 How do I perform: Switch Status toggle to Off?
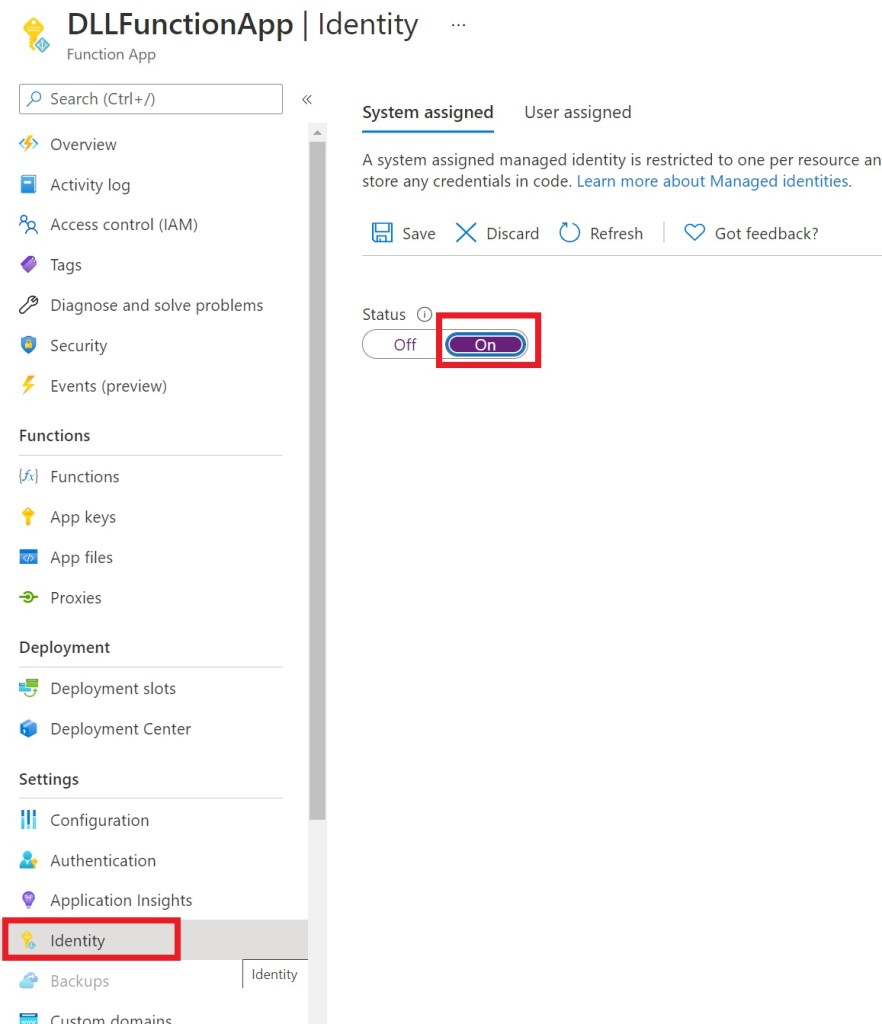[404, 344]
